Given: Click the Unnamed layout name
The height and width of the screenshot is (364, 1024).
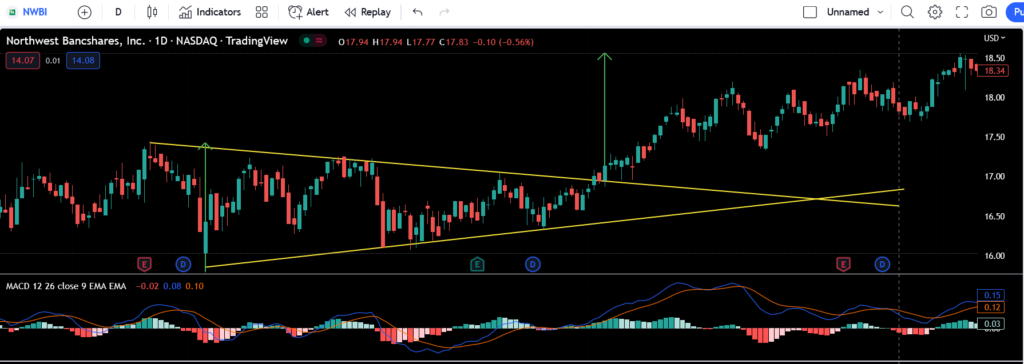Looking at the screenshot, I should [848, 12].
